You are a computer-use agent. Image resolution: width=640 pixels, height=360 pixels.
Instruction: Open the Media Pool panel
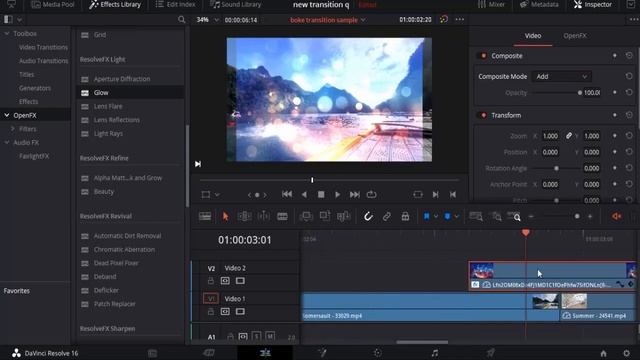pyautogui.click(x=52, y=4)
